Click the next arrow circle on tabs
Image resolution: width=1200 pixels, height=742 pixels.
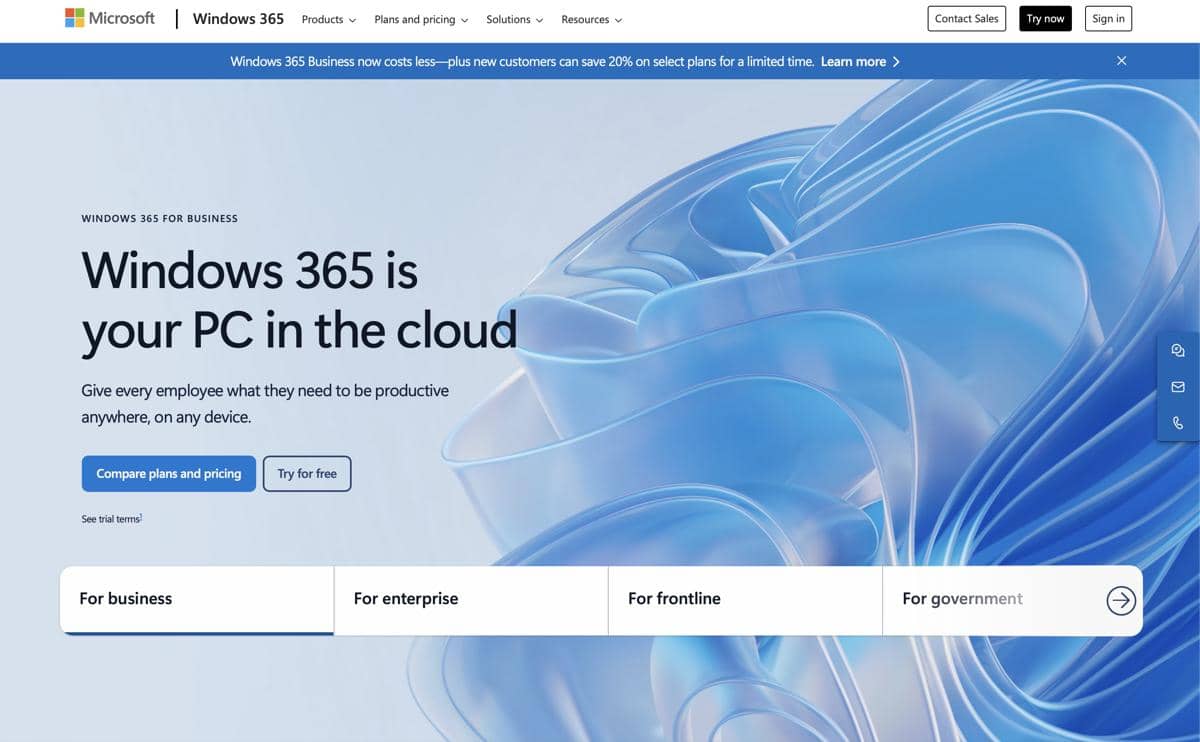[1121, 600]
